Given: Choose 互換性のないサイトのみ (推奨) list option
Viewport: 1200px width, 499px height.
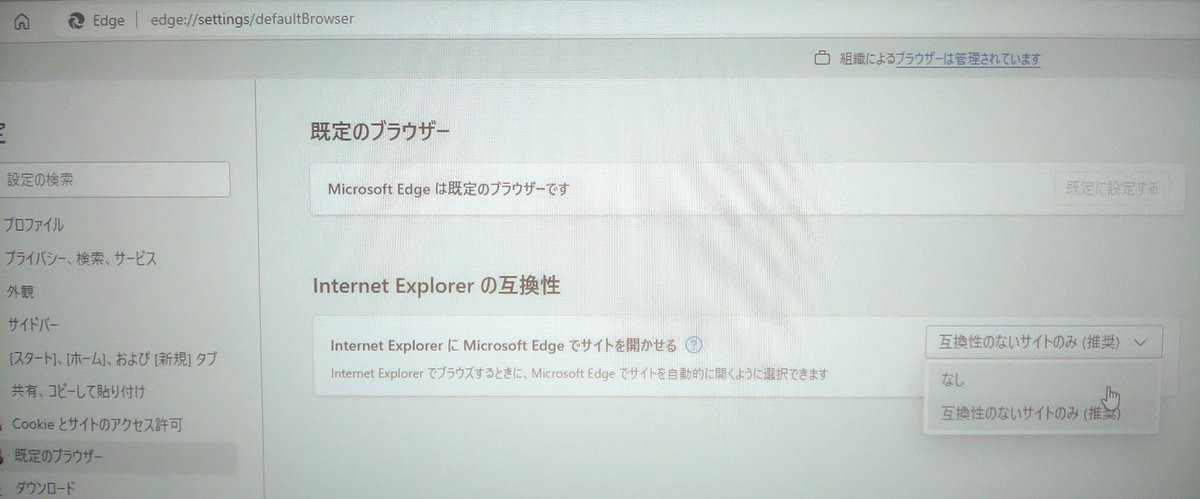Looking at the screenshot, I should (x=1044, y=413).
